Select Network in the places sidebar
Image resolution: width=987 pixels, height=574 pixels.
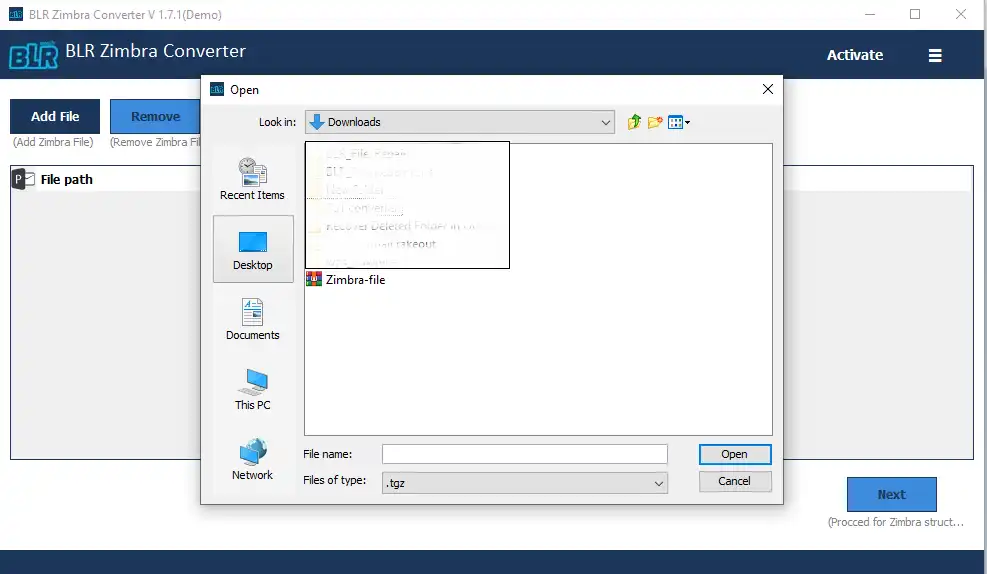click(252, 459)
